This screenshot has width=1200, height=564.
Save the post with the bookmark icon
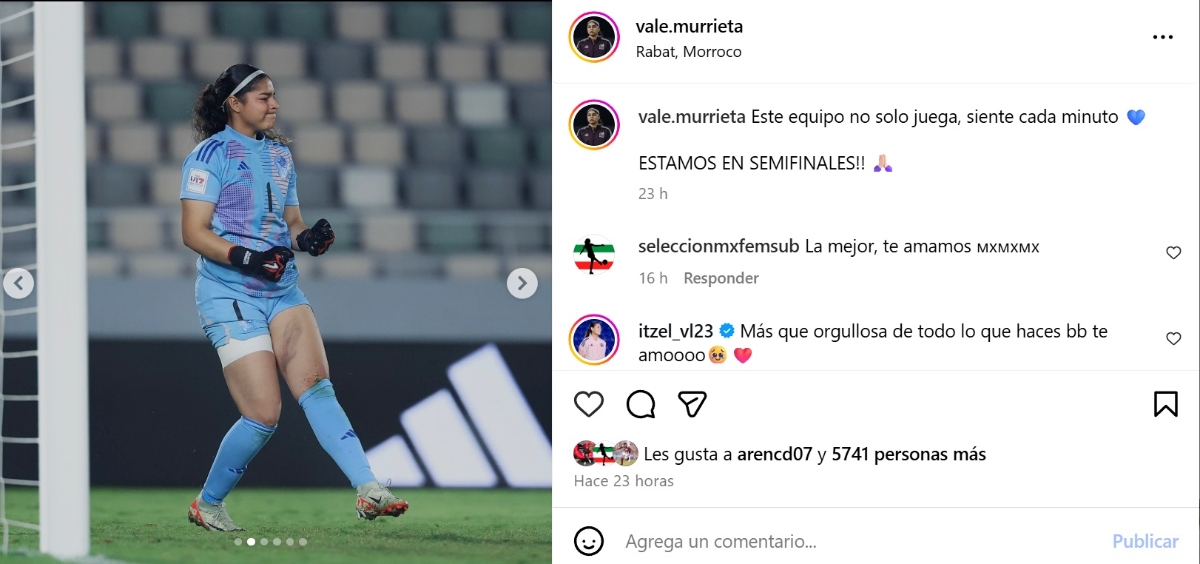point(1165,404)
